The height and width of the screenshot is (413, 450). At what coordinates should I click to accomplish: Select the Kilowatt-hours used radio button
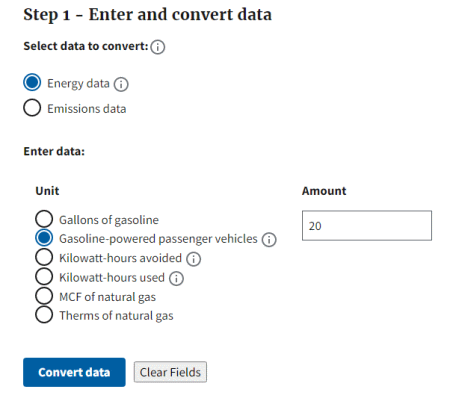[x=44, y=276]
